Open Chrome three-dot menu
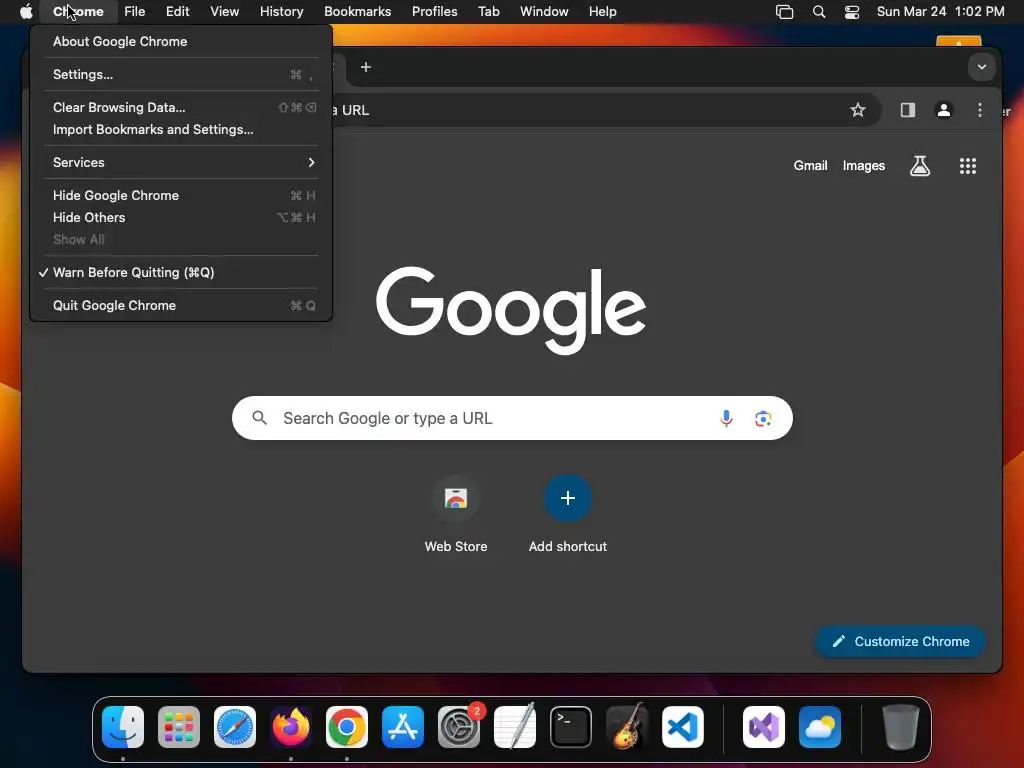This screenshot has height=768, width=1024. (980, 110)
